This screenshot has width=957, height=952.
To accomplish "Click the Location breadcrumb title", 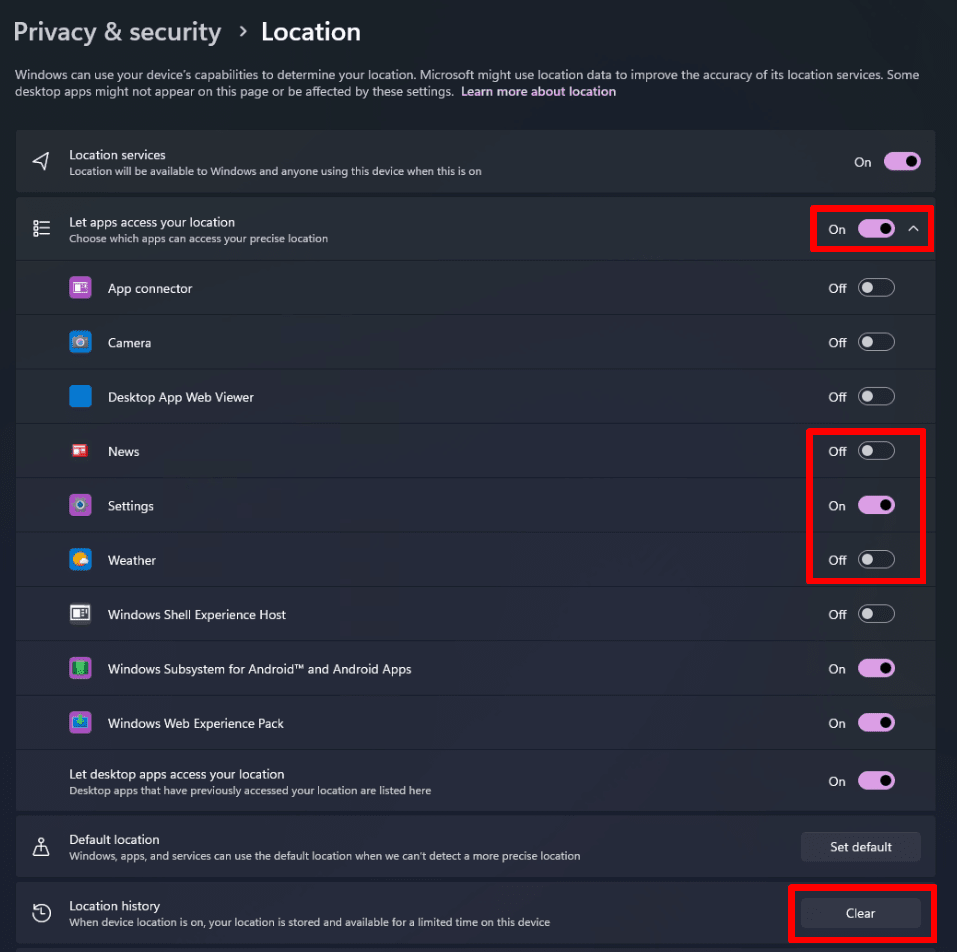I will click(310, 32).
